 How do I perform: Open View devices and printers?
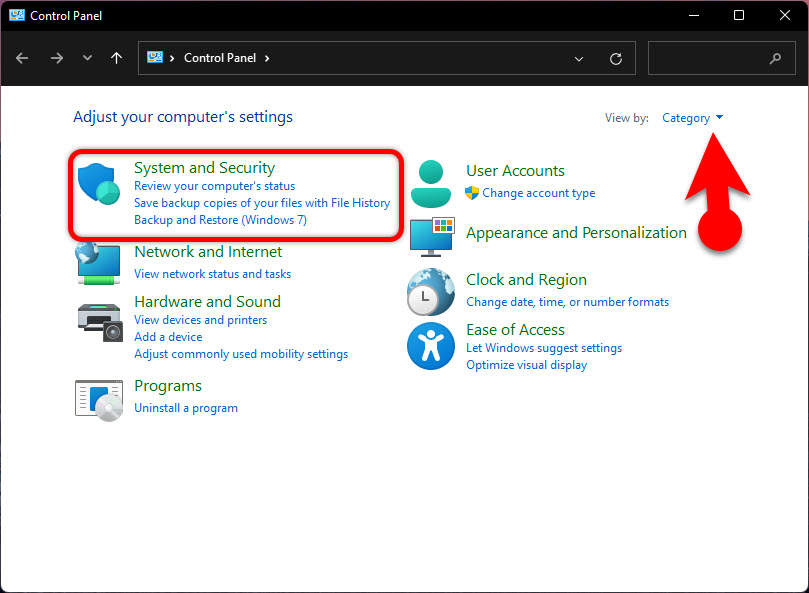pyautogui.click(x=200, y=320)
